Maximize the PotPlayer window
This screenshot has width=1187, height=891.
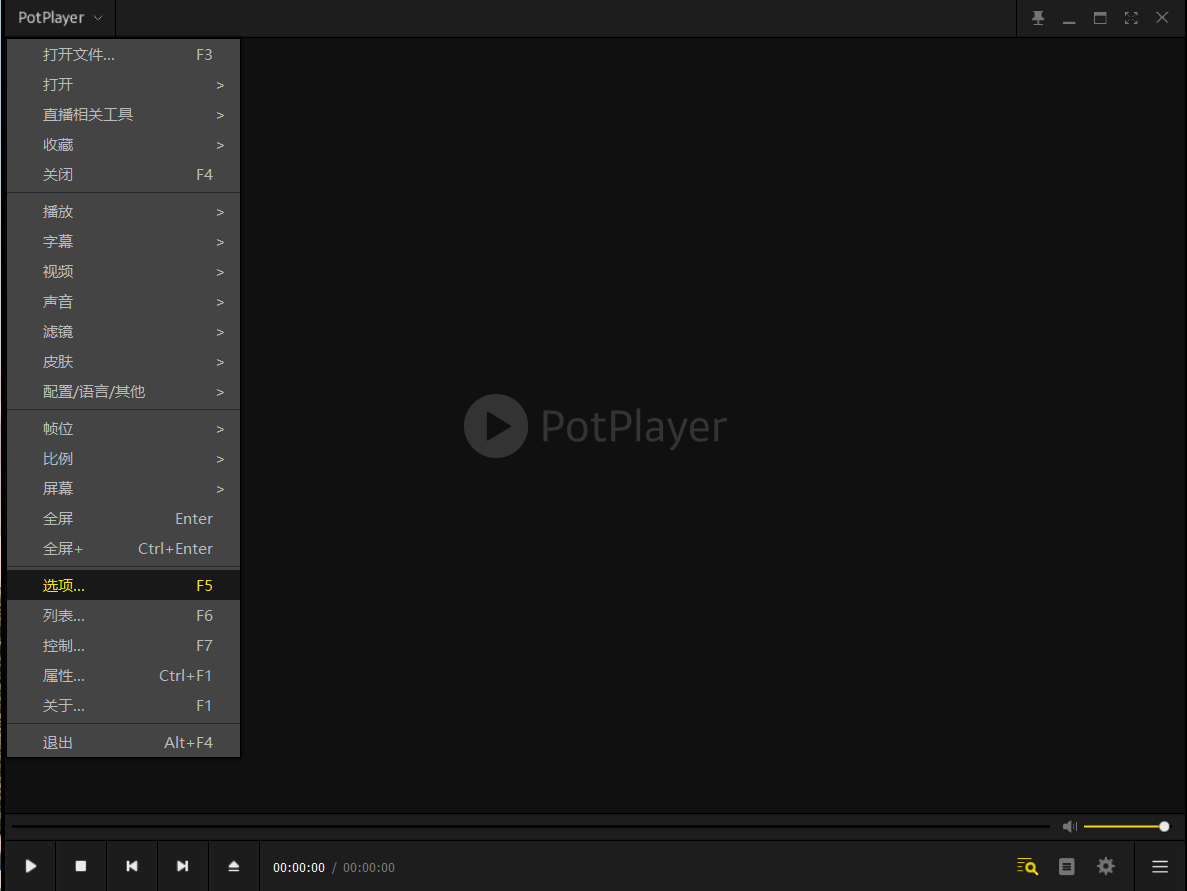point(1100,18)
